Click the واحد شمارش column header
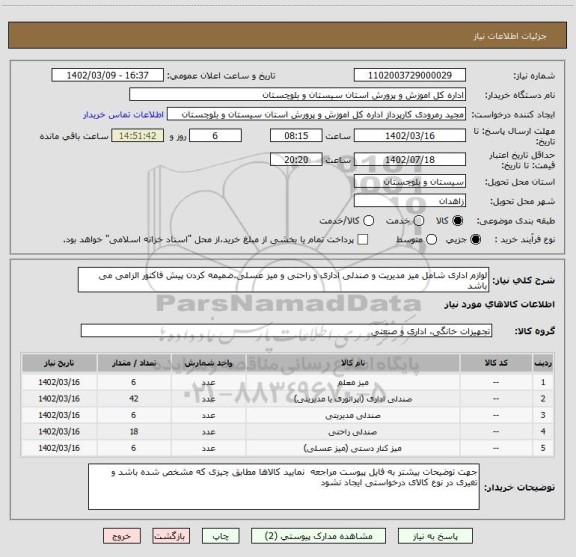The height and width of the screenshot is (557, 576). point(208,363)
